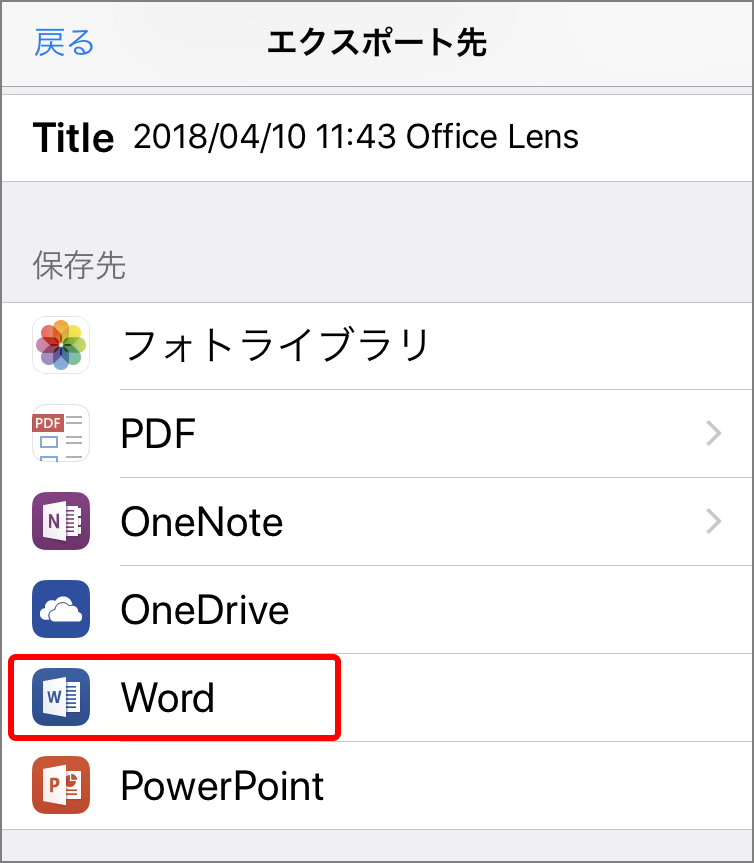Tap the bold Title label
The height and width of the screenshot is (863, 754).
[x=73, y=138]
